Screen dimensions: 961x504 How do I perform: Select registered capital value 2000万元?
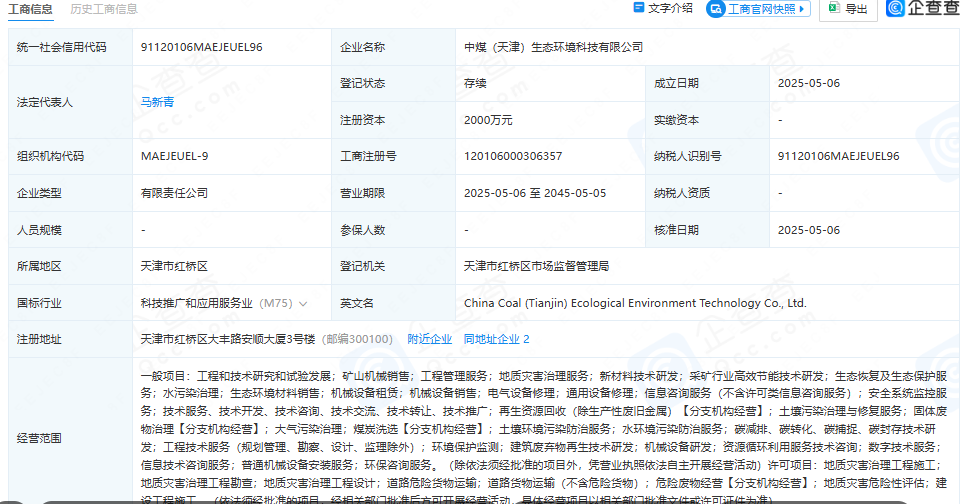[488, 120]
